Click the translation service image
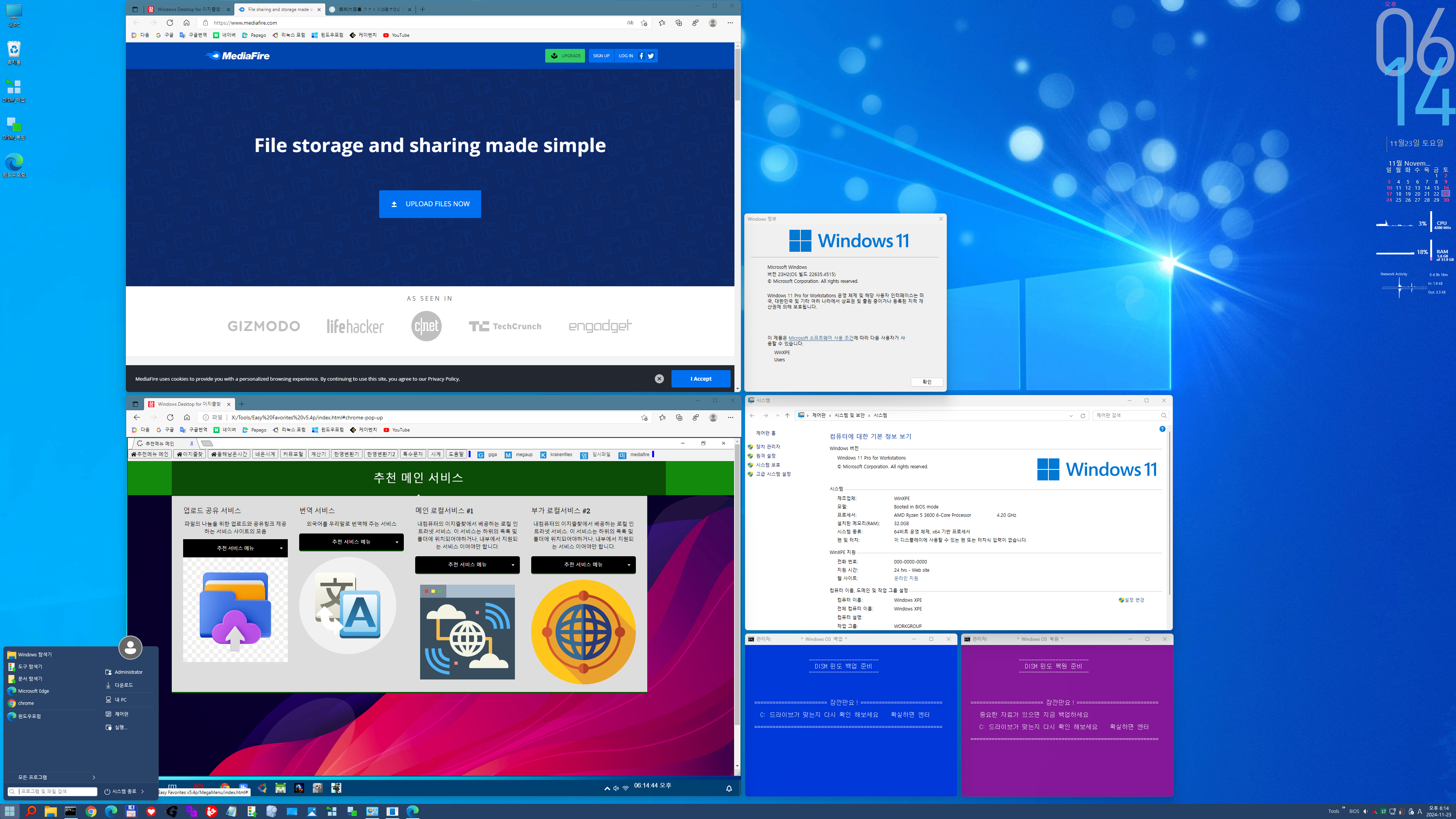The height and width of the screenshot is (819, 1456). point(348,606)
